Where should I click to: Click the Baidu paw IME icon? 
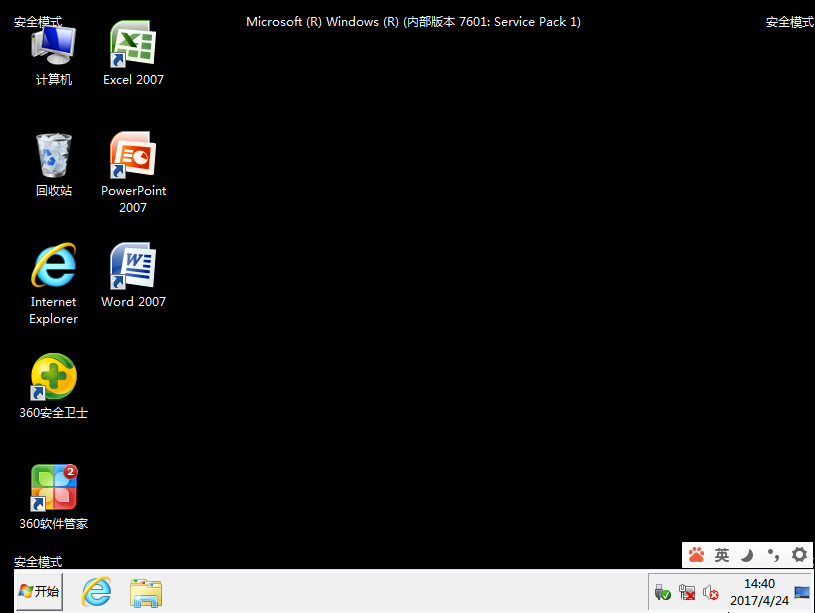[696, 555]
